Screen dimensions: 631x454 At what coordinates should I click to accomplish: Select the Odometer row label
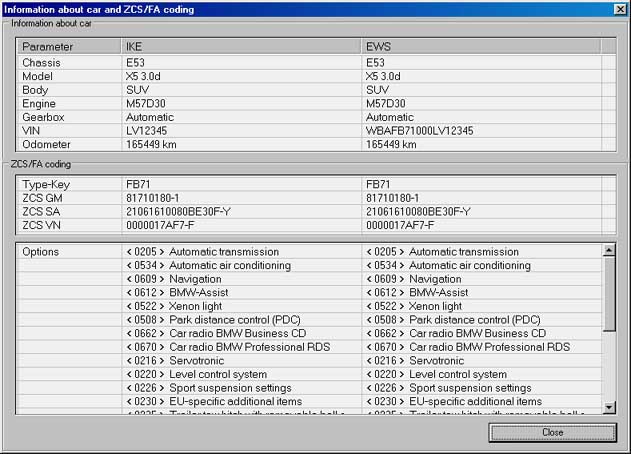[46, 144]
